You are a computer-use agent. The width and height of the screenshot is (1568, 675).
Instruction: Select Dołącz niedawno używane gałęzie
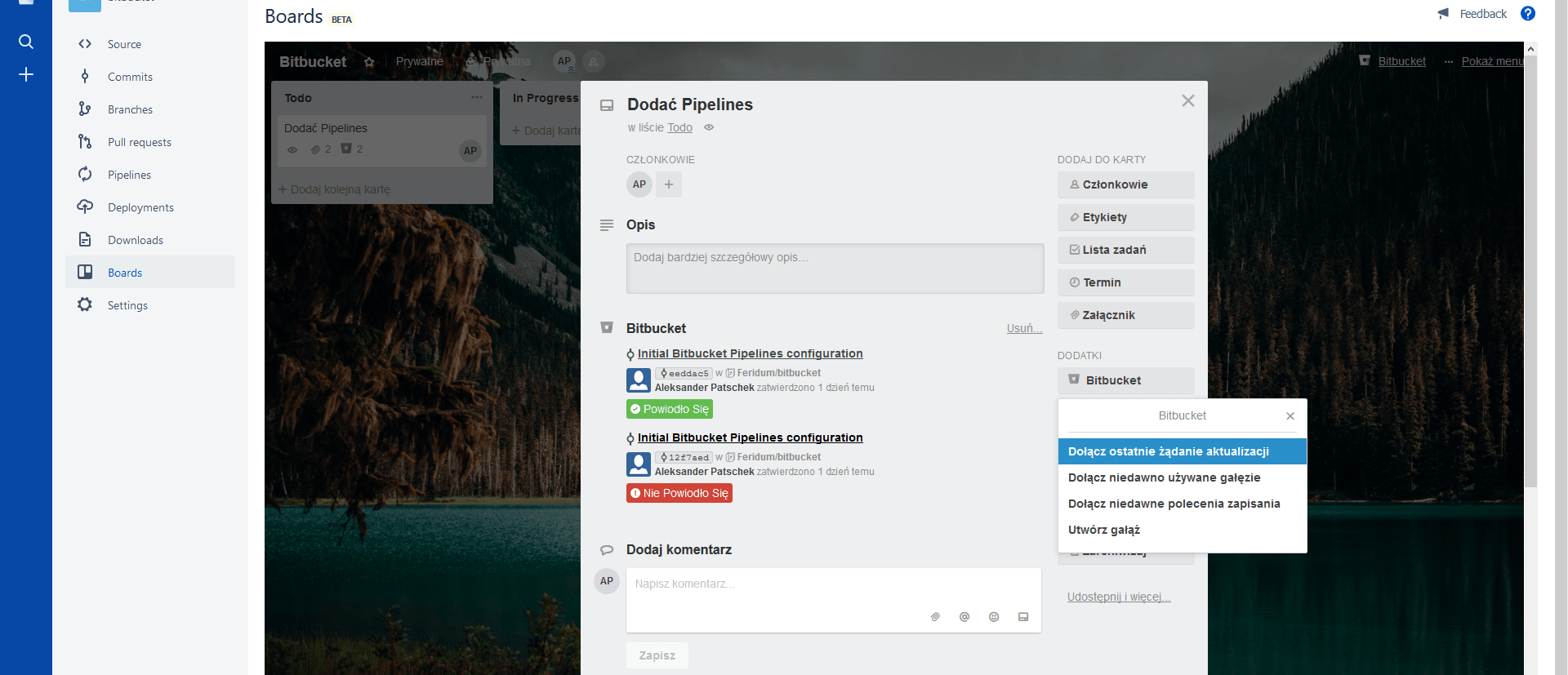pyautogui.click(x=1183, y=477)
